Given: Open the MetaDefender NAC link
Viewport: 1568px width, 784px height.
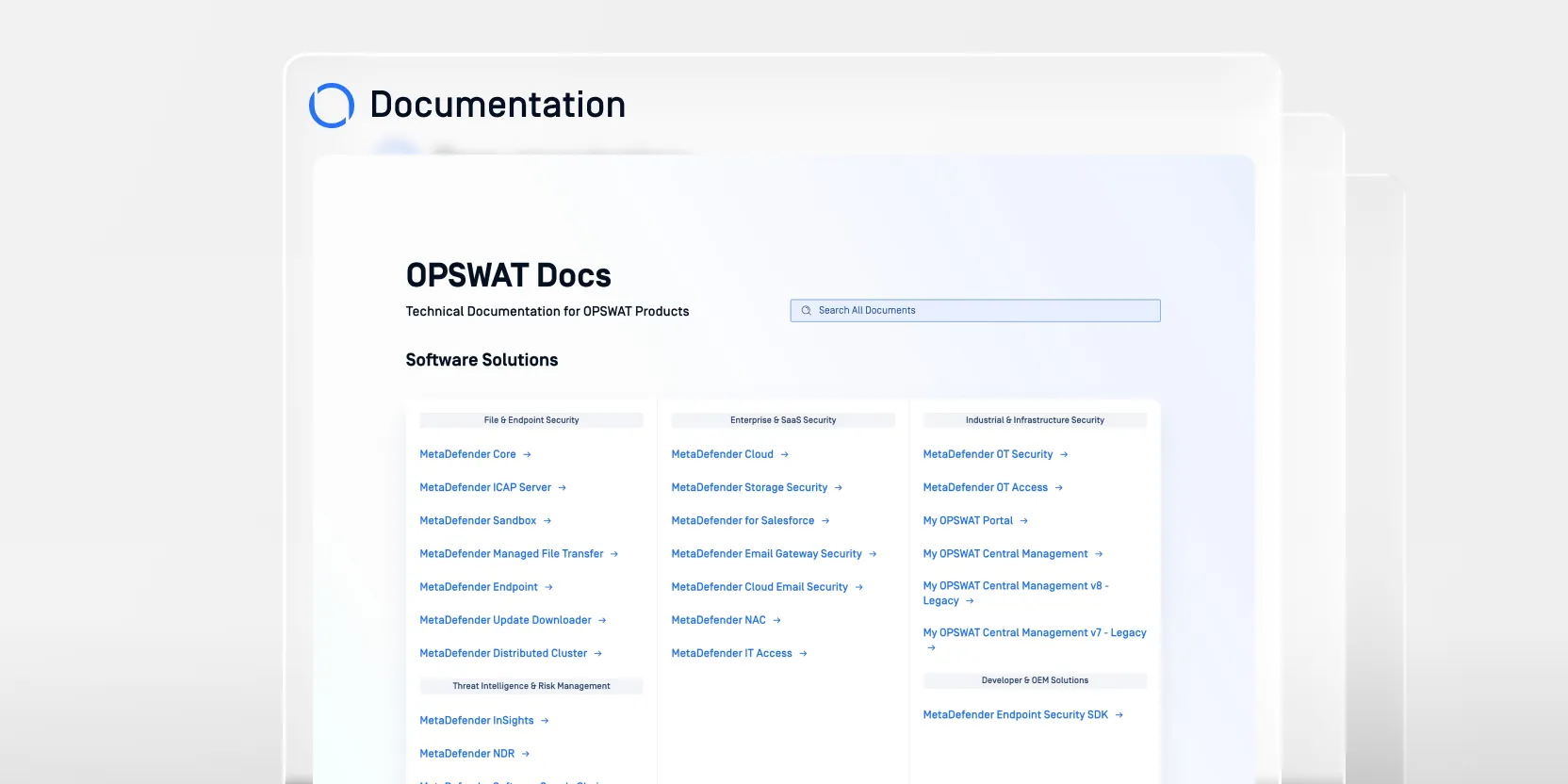Looking at the screenshot, I should [719, 620].
